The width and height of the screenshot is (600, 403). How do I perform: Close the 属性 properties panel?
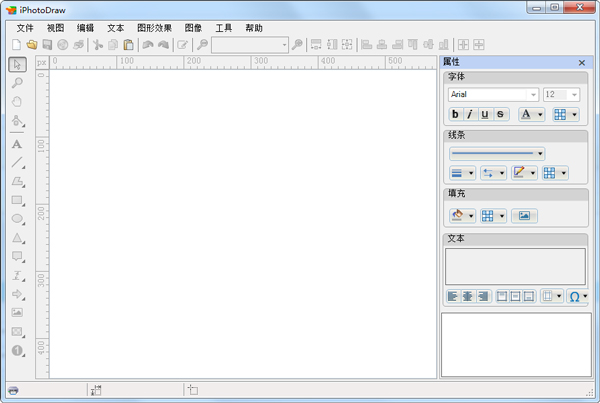(582, 63)
